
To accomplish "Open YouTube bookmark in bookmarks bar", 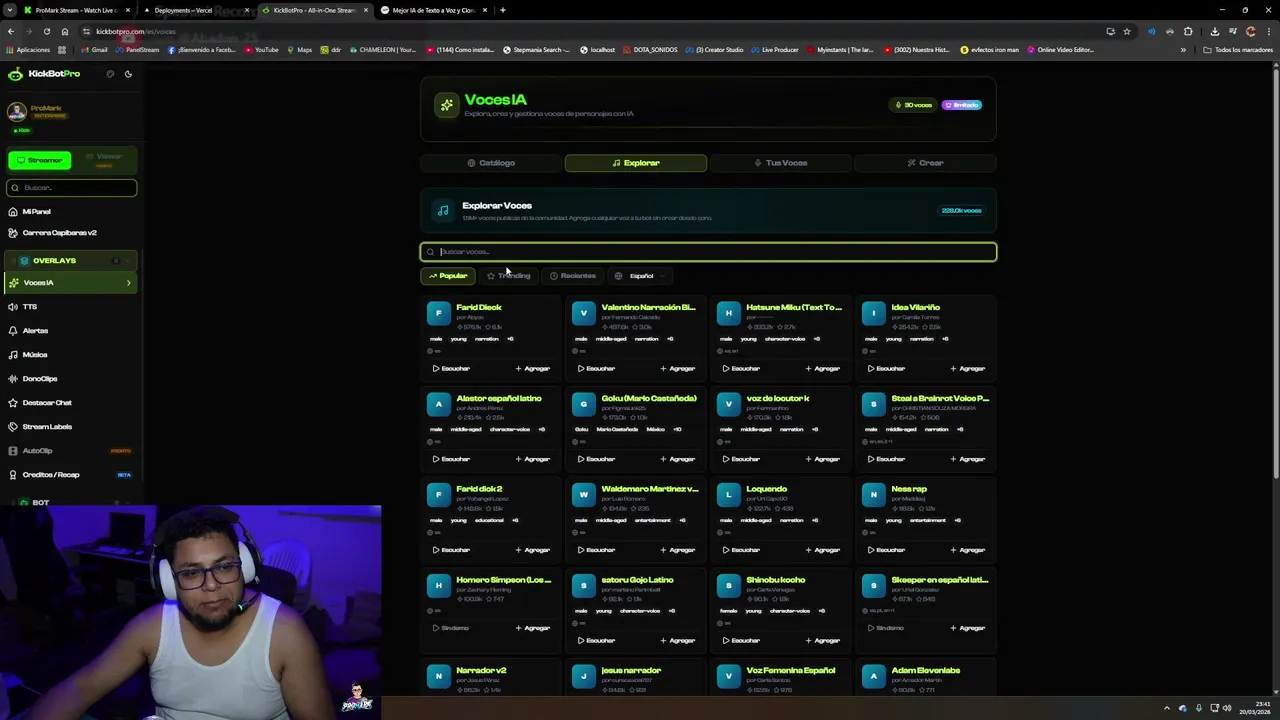I will [261, 50].
